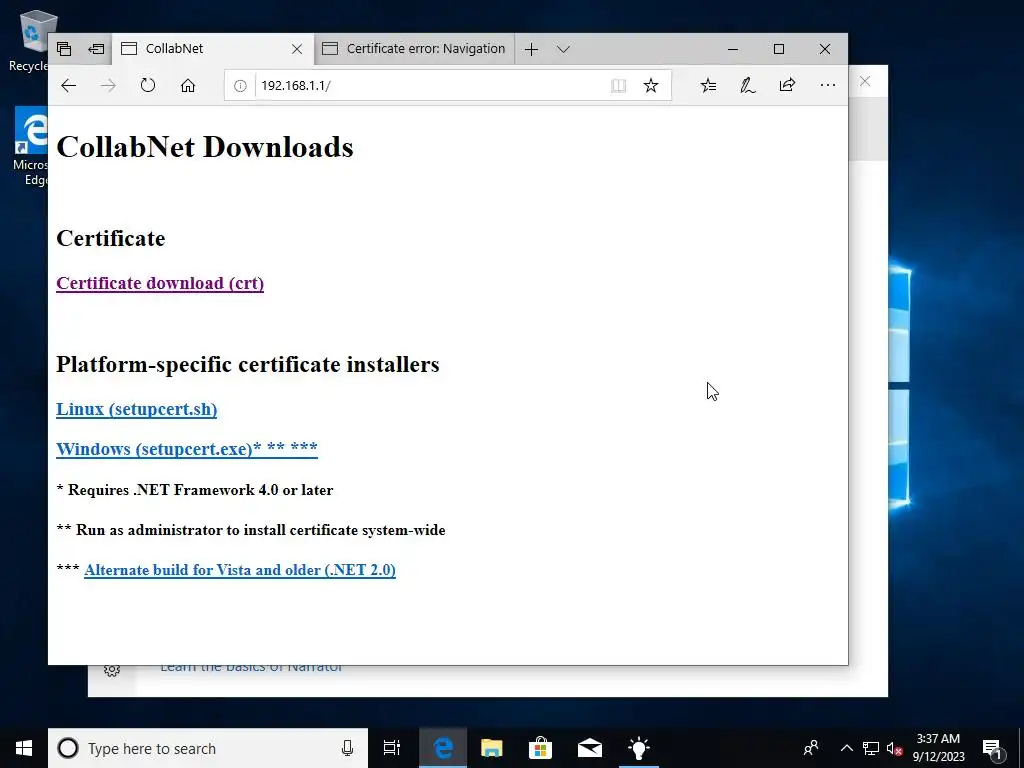Click the CollabNet Downloads heading
This screenshot has height=768, width=1024.
click(x=205, y=147)
